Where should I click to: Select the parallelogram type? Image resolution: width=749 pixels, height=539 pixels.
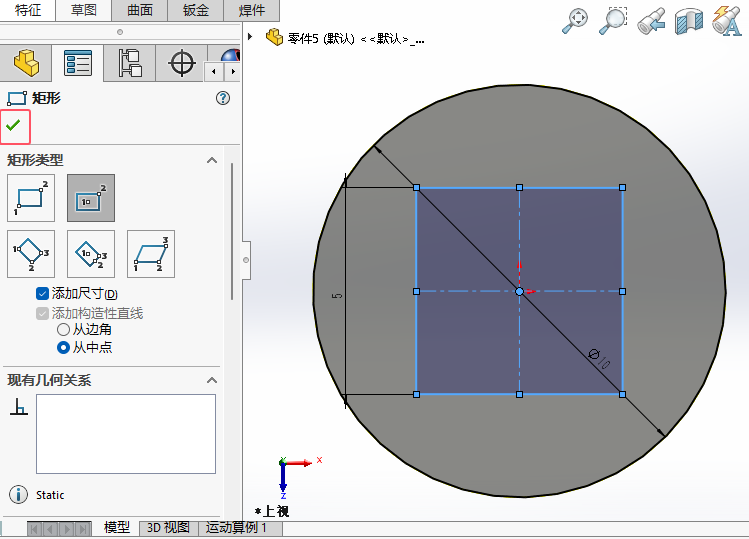click(151, 254)
